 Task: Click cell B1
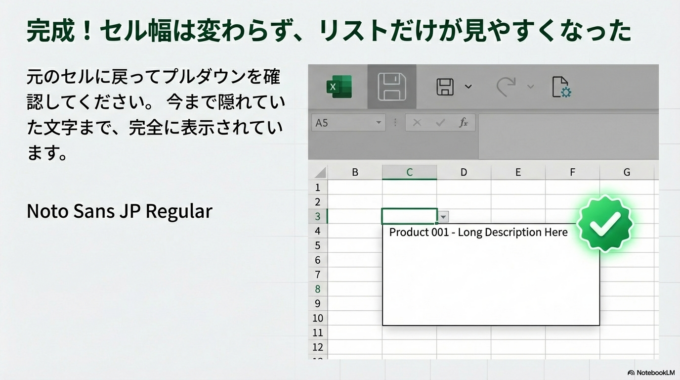[x=355, y=187]
